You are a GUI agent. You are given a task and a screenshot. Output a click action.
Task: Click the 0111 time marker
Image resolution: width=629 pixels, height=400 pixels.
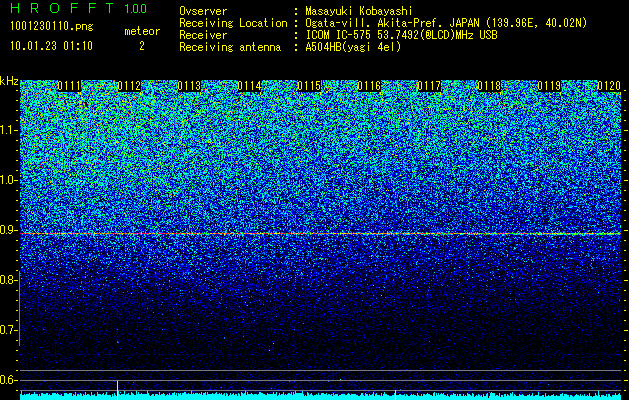[69, 86]
